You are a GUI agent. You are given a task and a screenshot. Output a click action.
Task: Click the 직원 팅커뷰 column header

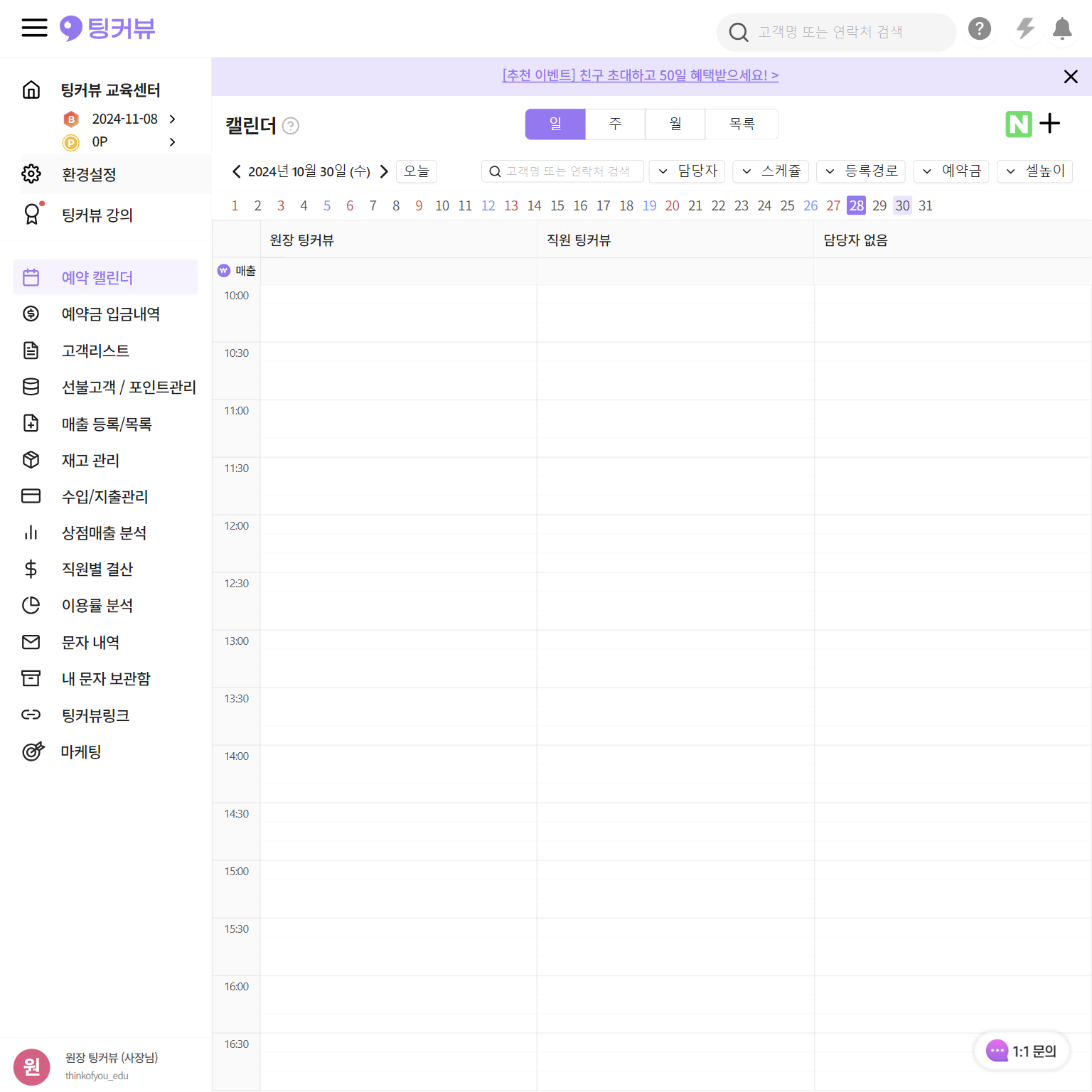click(x=675, y=240)
